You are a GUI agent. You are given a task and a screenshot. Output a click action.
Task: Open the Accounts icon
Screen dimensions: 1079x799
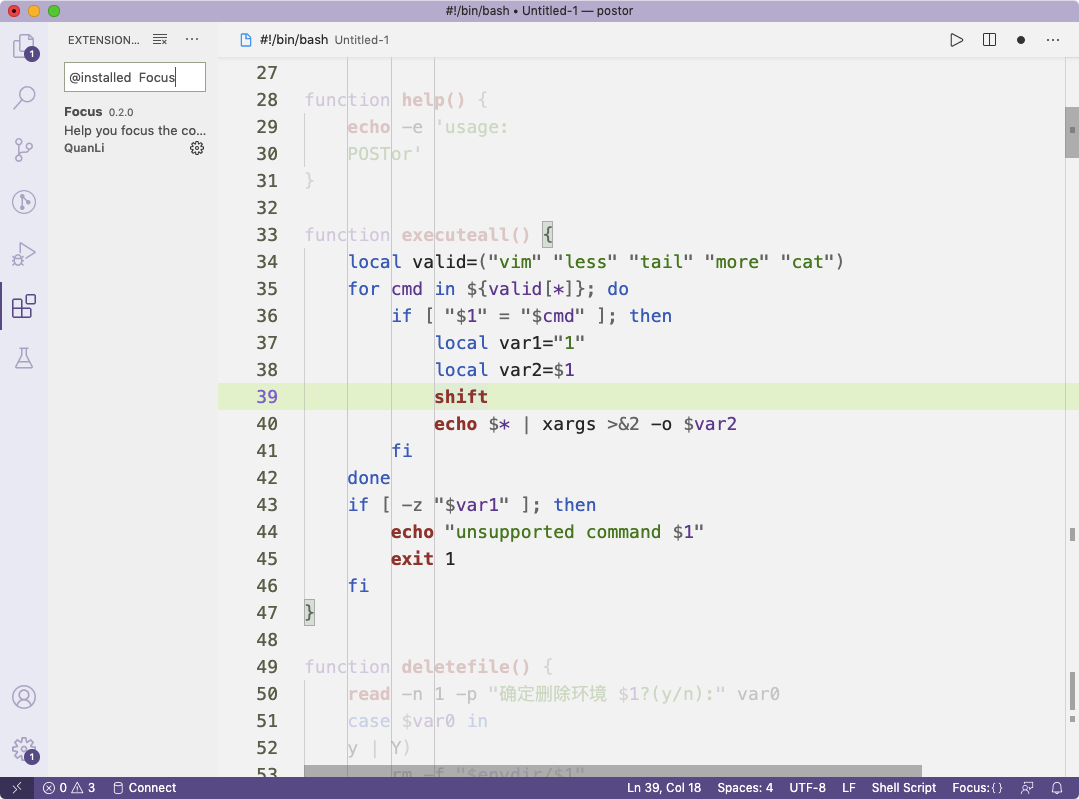click(24, 697)
